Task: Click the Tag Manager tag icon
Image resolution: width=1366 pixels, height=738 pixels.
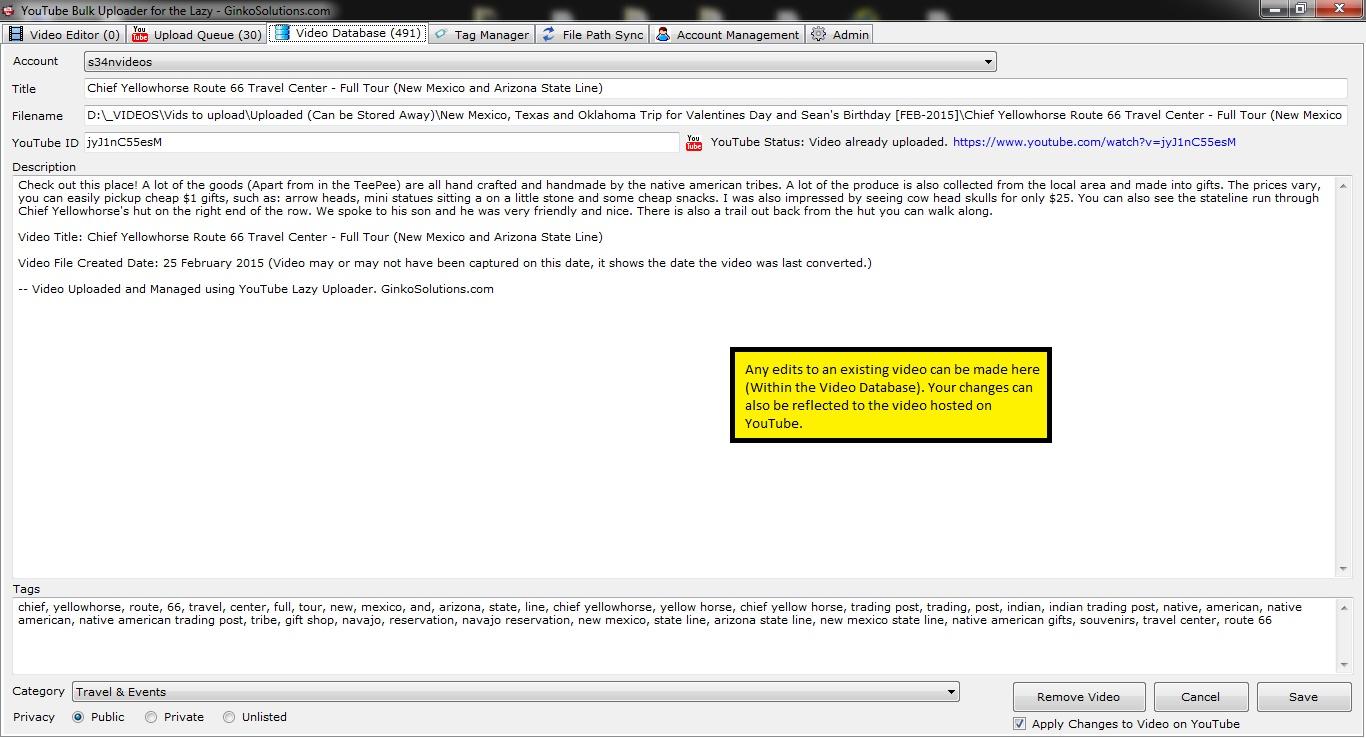Action: click(440, 34)
